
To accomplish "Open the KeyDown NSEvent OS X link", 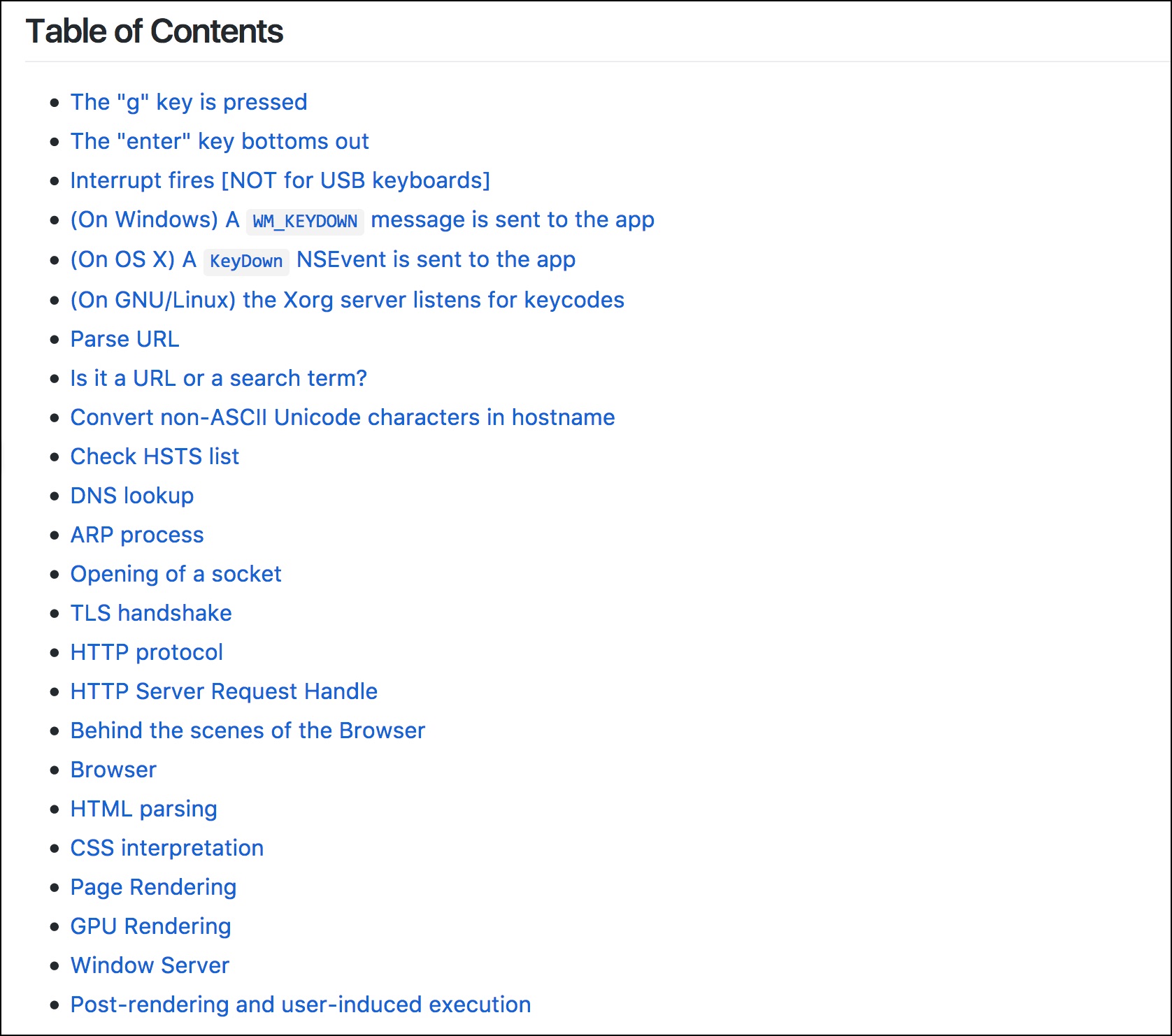I will click(x=323, y=260).
